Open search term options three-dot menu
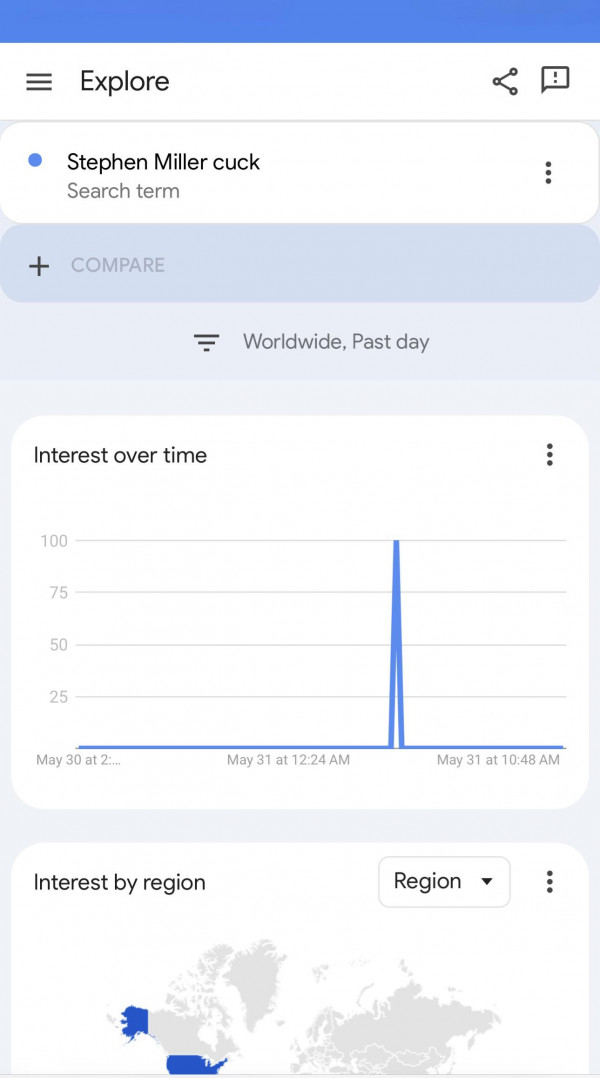This screenshot has width=600, height=1078. point(548,173)
